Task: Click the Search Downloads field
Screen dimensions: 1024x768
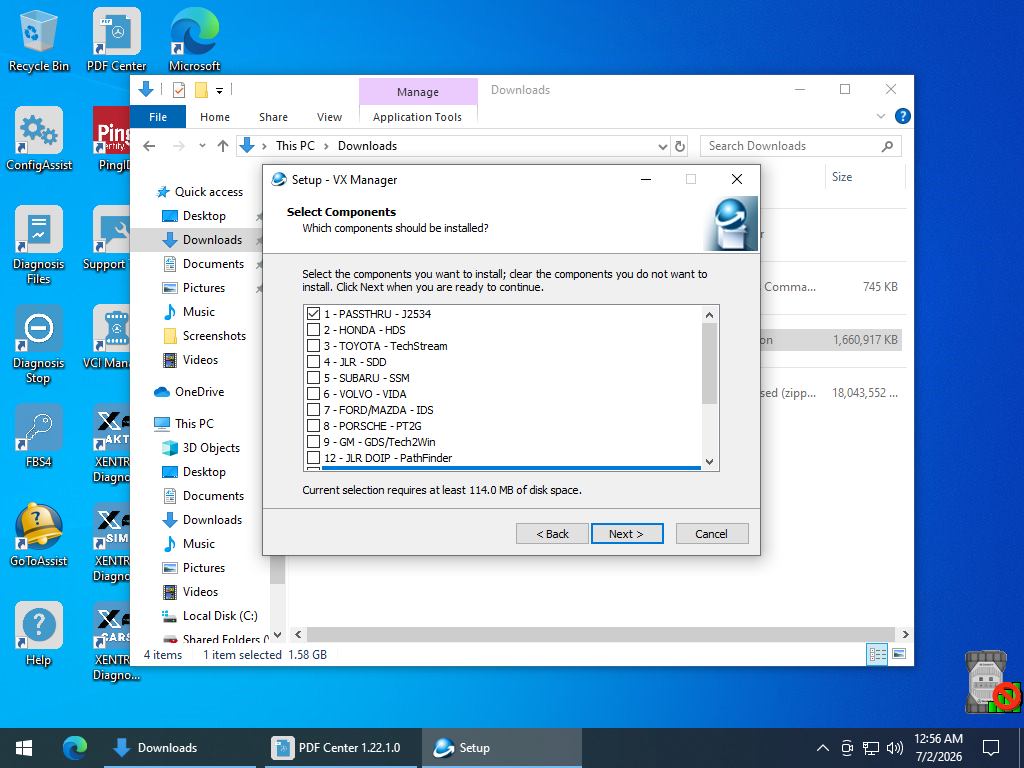Action: (x=801, y=146)
